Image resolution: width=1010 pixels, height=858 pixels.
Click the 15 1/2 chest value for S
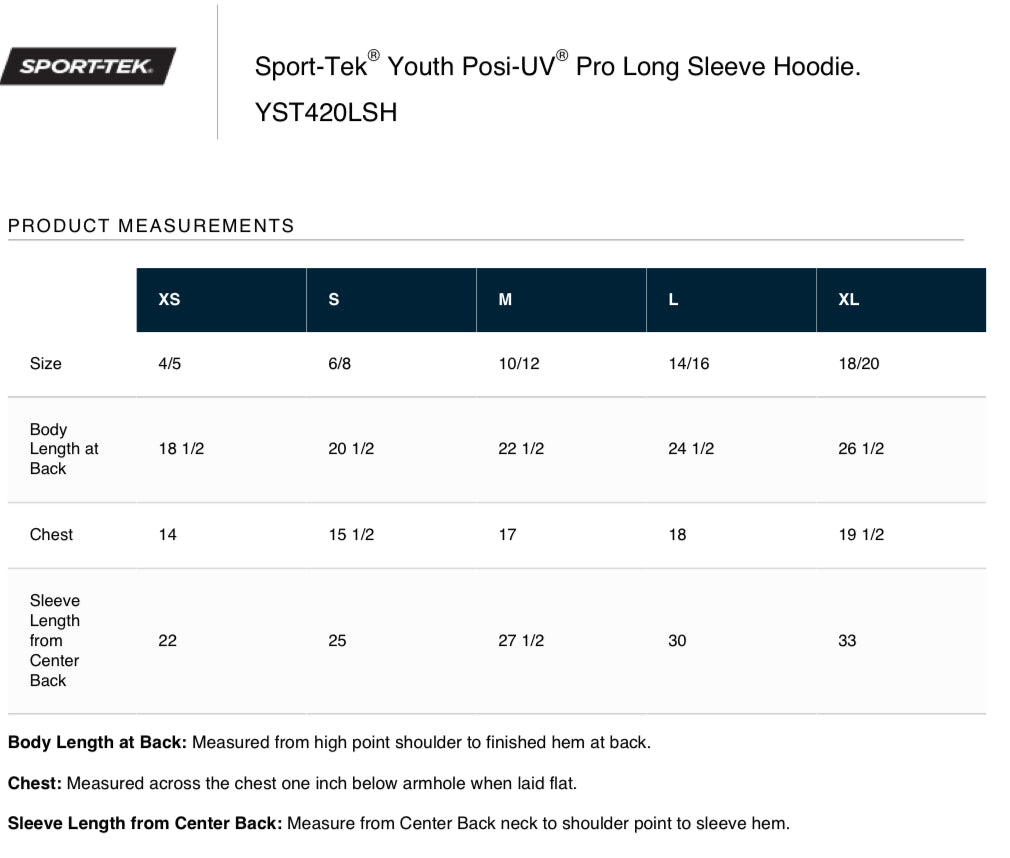[x=351, y=535]
